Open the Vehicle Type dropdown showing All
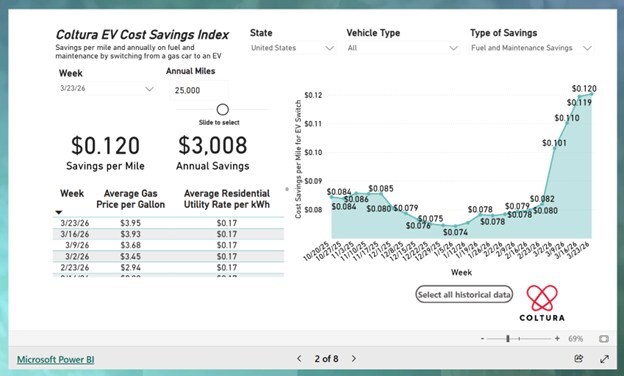This screenshot has height=376, width=624. (x=402, y=48)
